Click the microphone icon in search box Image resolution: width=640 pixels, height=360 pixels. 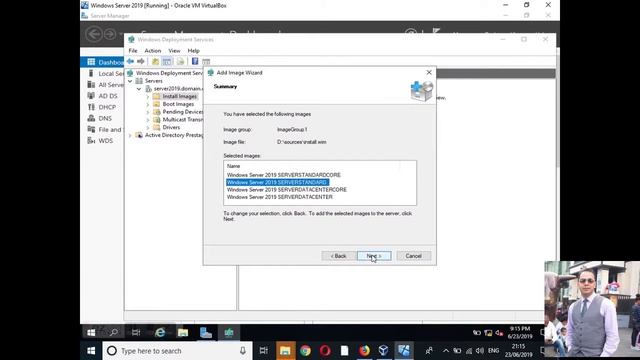tap(243, 351)
